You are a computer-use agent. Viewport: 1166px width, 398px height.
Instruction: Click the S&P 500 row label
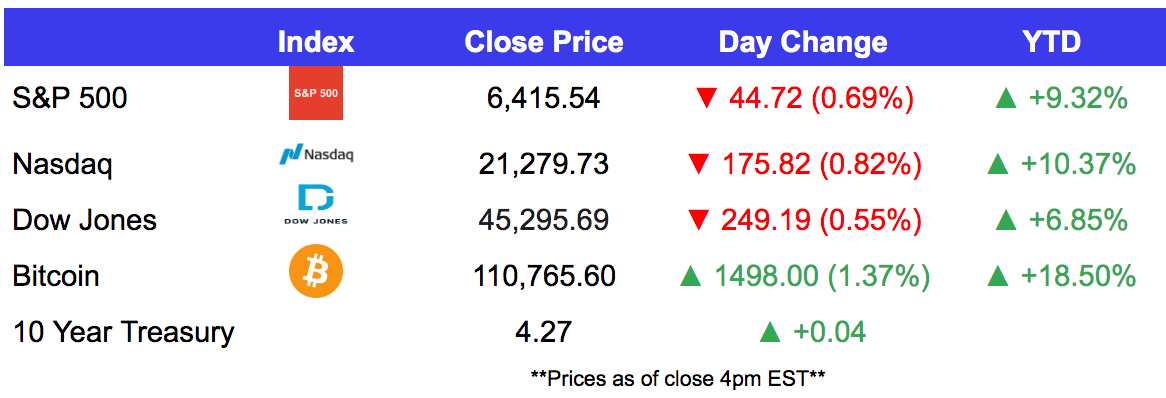[x=70, y=99]
